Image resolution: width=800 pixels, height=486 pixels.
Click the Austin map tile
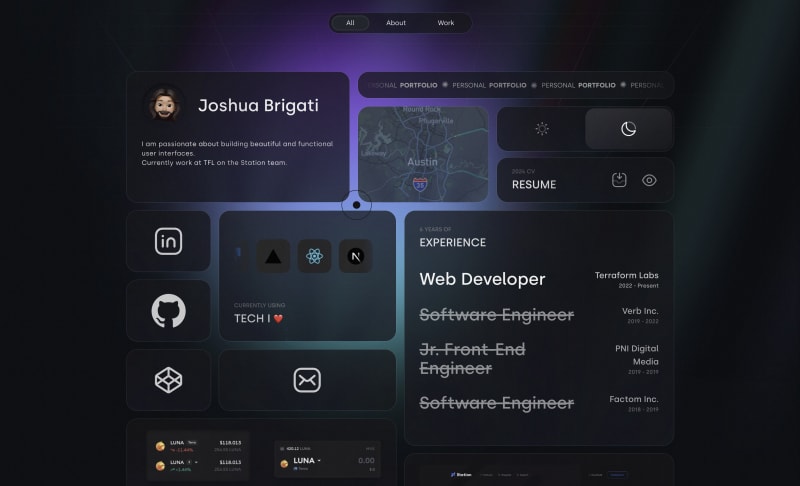coord(423,154)
